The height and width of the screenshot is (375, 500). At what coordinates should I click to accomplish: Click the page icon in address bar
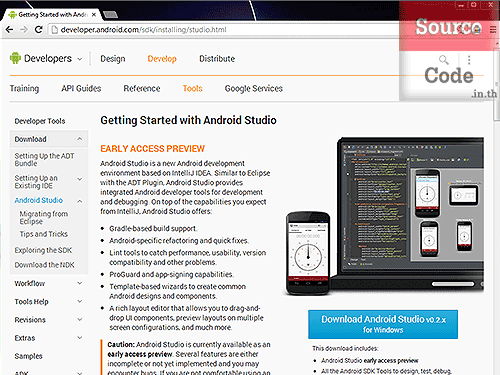click(x=54, y=30)
